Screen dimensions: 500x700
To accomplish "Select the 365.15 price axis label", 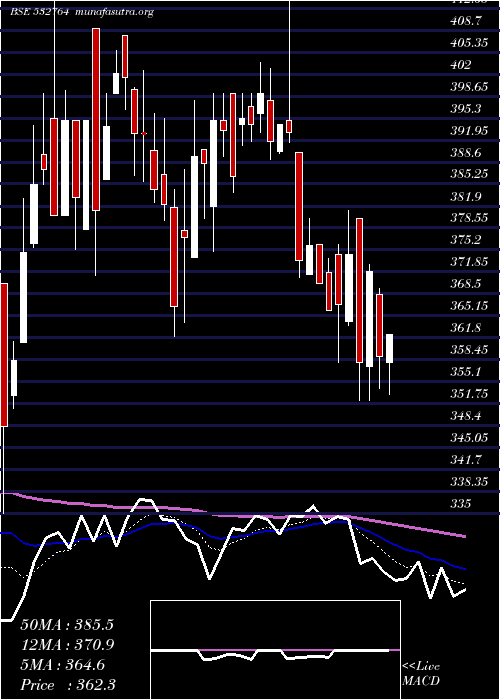I will (x=469, y=306).
